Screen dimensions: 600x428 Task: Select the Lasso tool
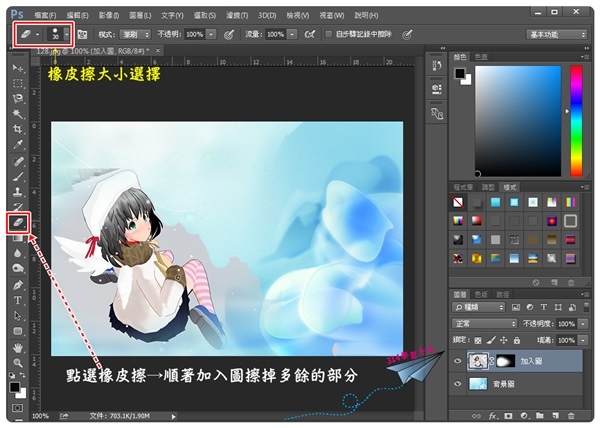pyautogui.click(x=18, y=98)
